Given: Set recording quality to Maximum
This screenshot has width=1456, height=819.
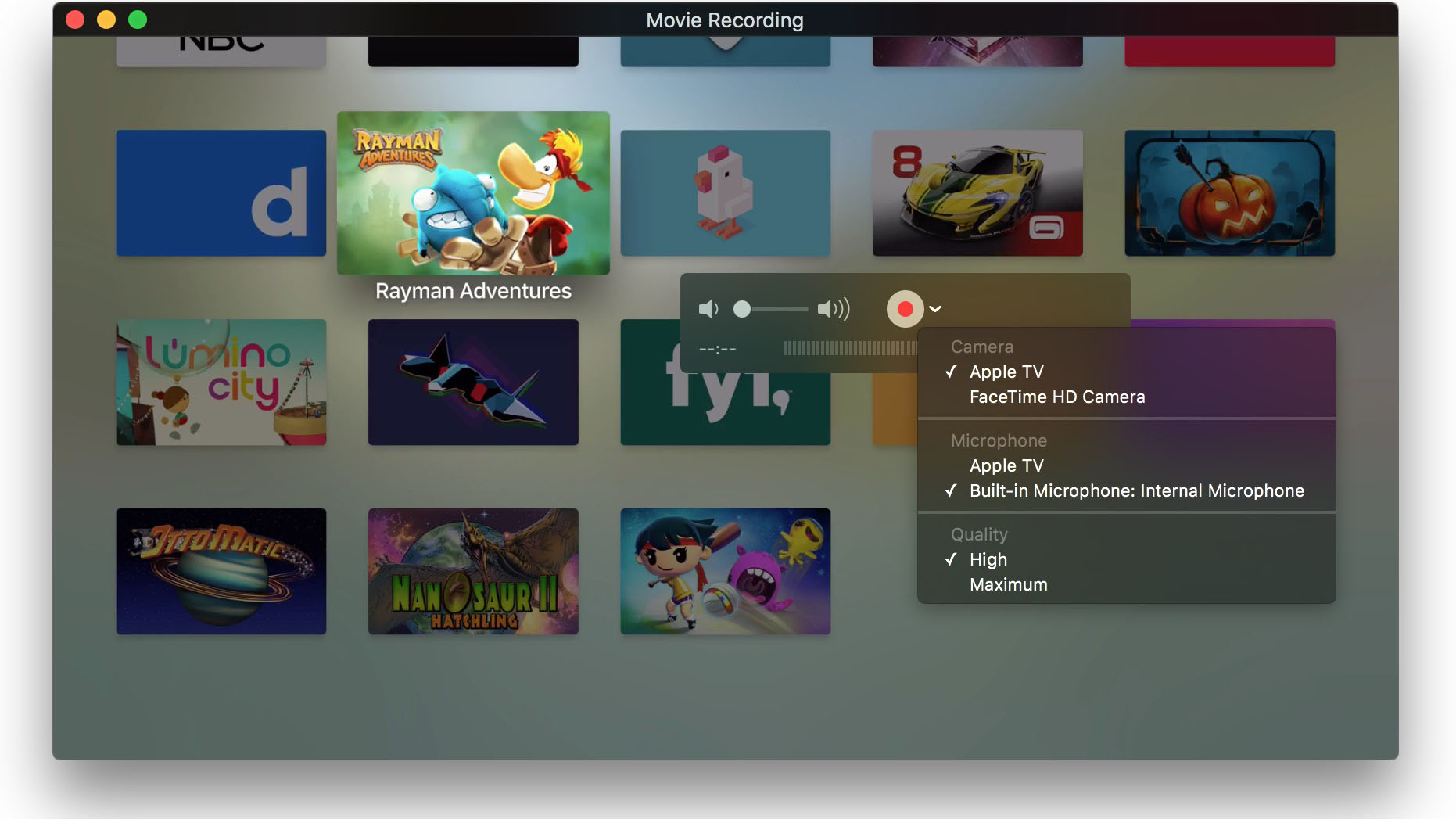Looking at the screenshot, I should (x=1008, y=584).
